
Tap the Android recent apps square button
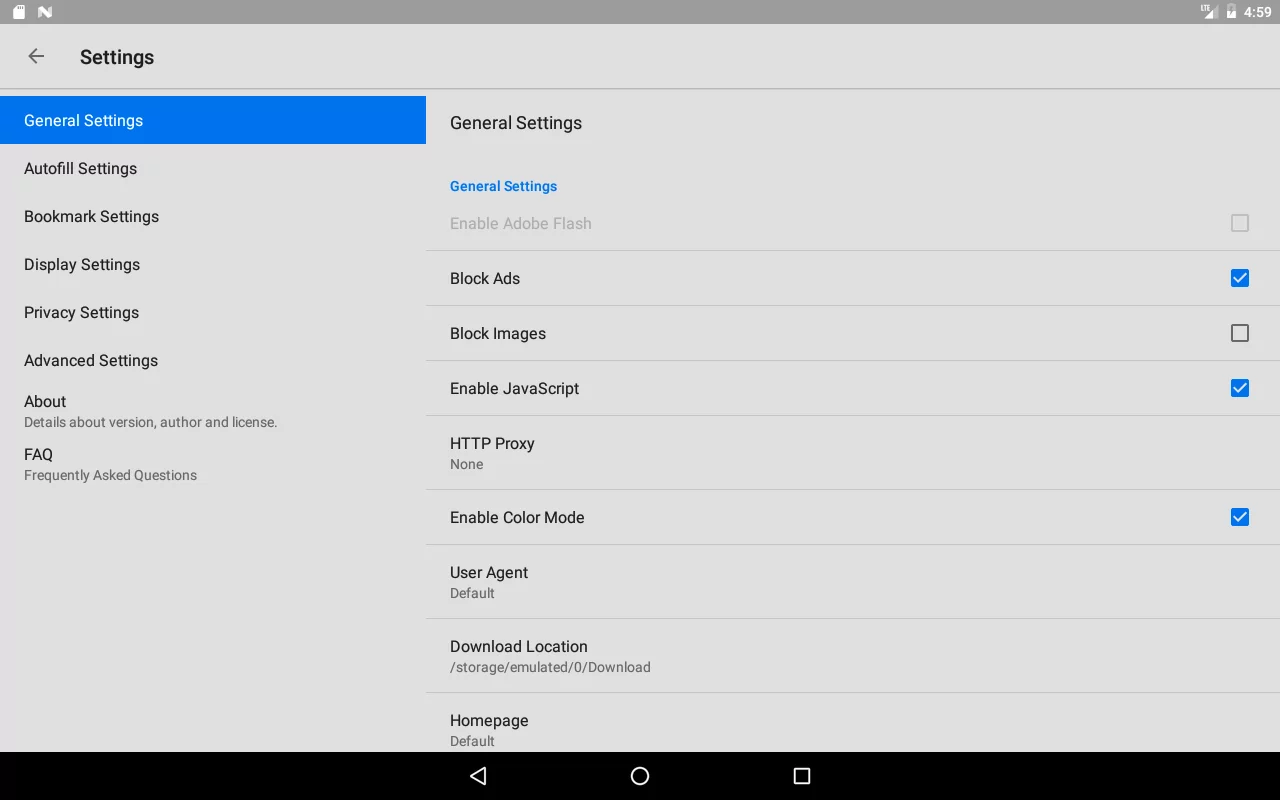(x=801, y=776)
